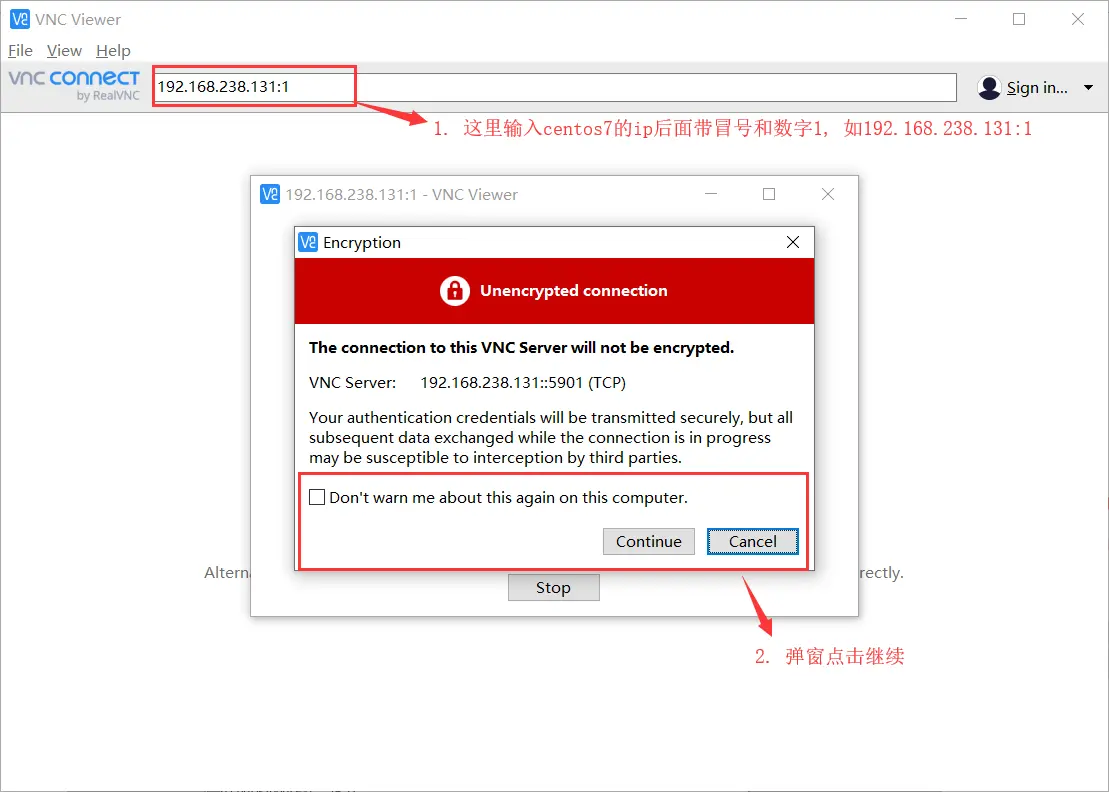Click the Cancel button
The width and height of the screenshot is (1109, 792).
pyautogui.click(x=753, y=542)
